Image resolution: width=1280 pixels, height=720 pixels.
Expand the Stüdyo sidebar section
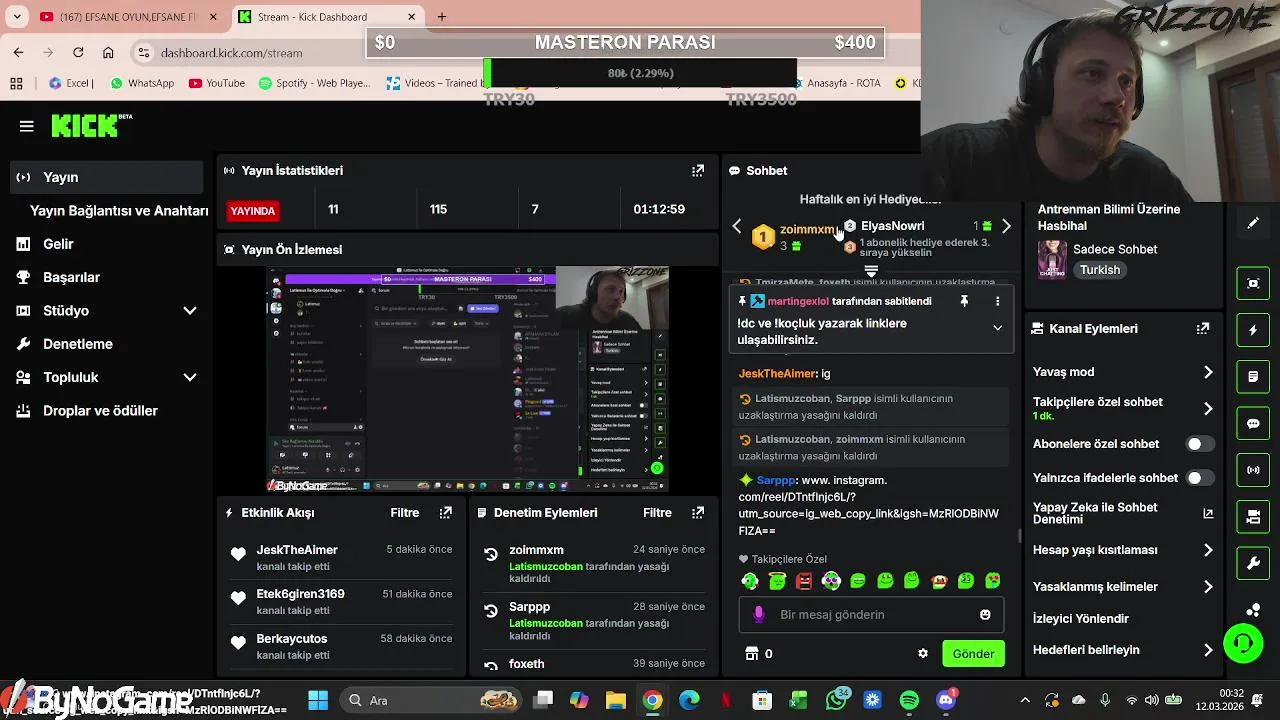190,311
